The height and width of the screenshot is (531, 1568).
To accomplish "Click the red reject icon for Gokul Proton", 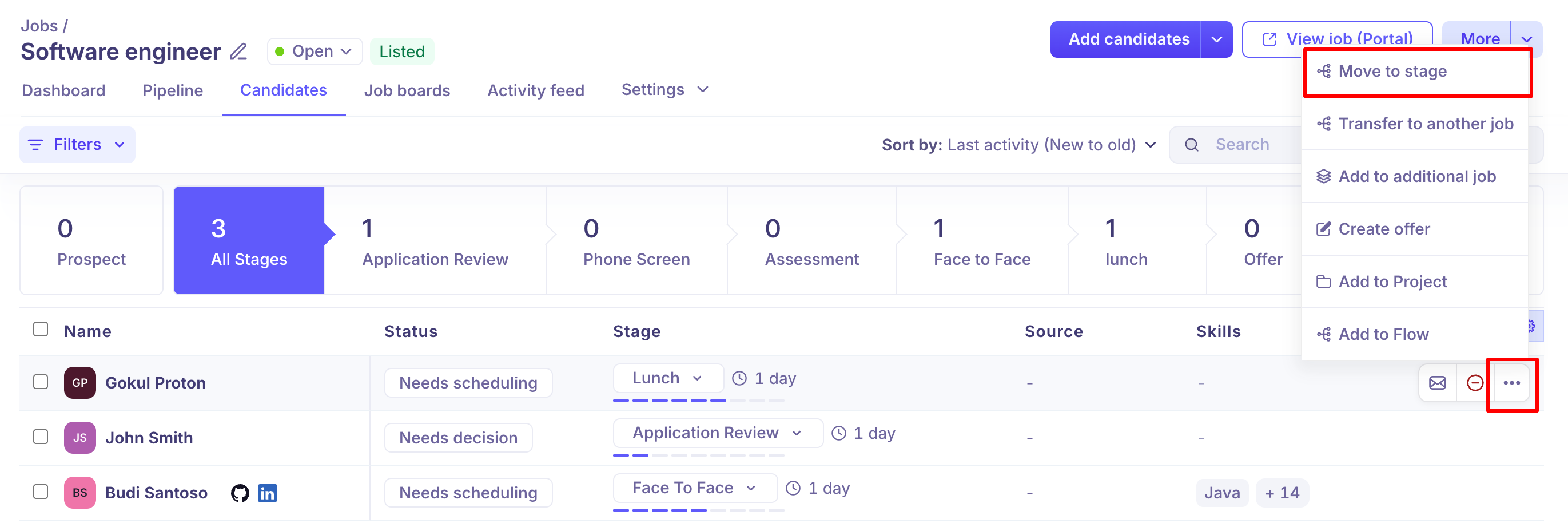I will (x=1474, y=383).
